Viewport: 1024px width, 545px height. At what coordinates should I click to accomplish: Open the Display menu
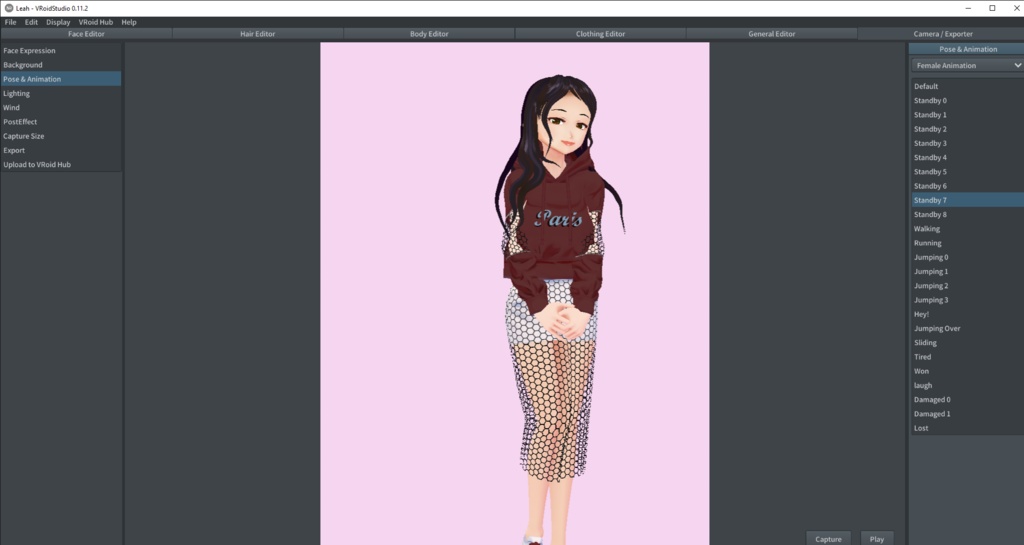58,22
